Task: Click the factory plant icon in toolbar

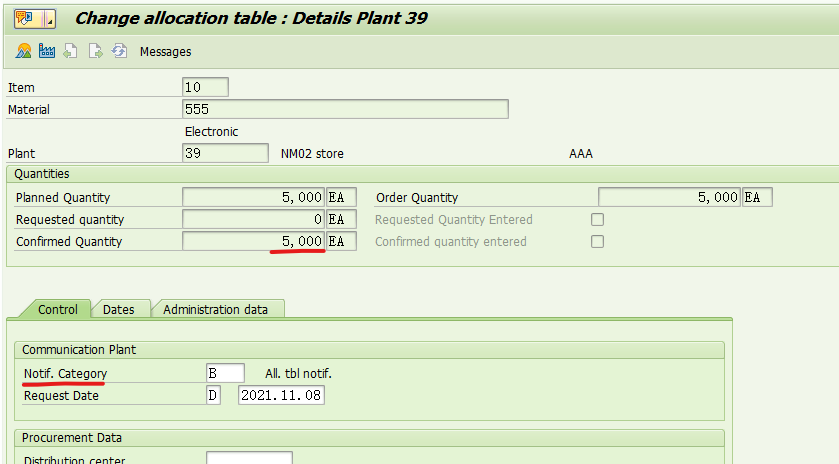Action: tap(47, 51)
